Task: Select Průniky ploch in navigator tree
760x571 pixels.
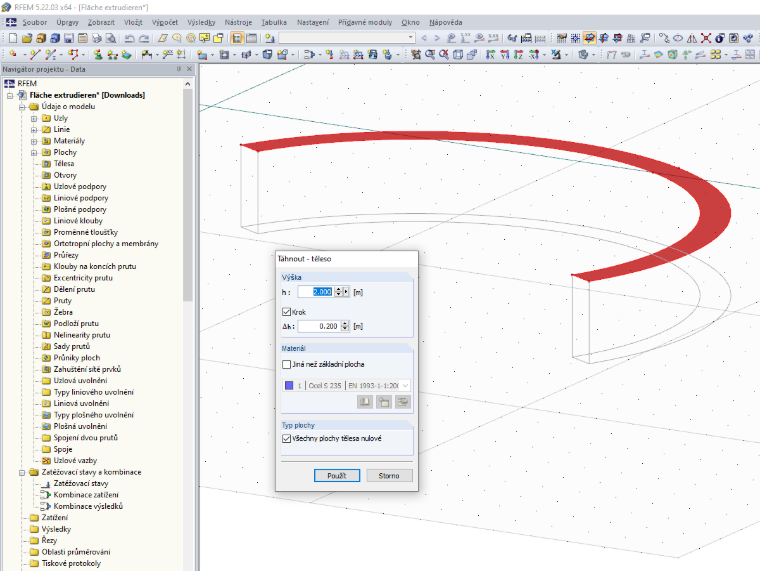Action: coord(77,358)
